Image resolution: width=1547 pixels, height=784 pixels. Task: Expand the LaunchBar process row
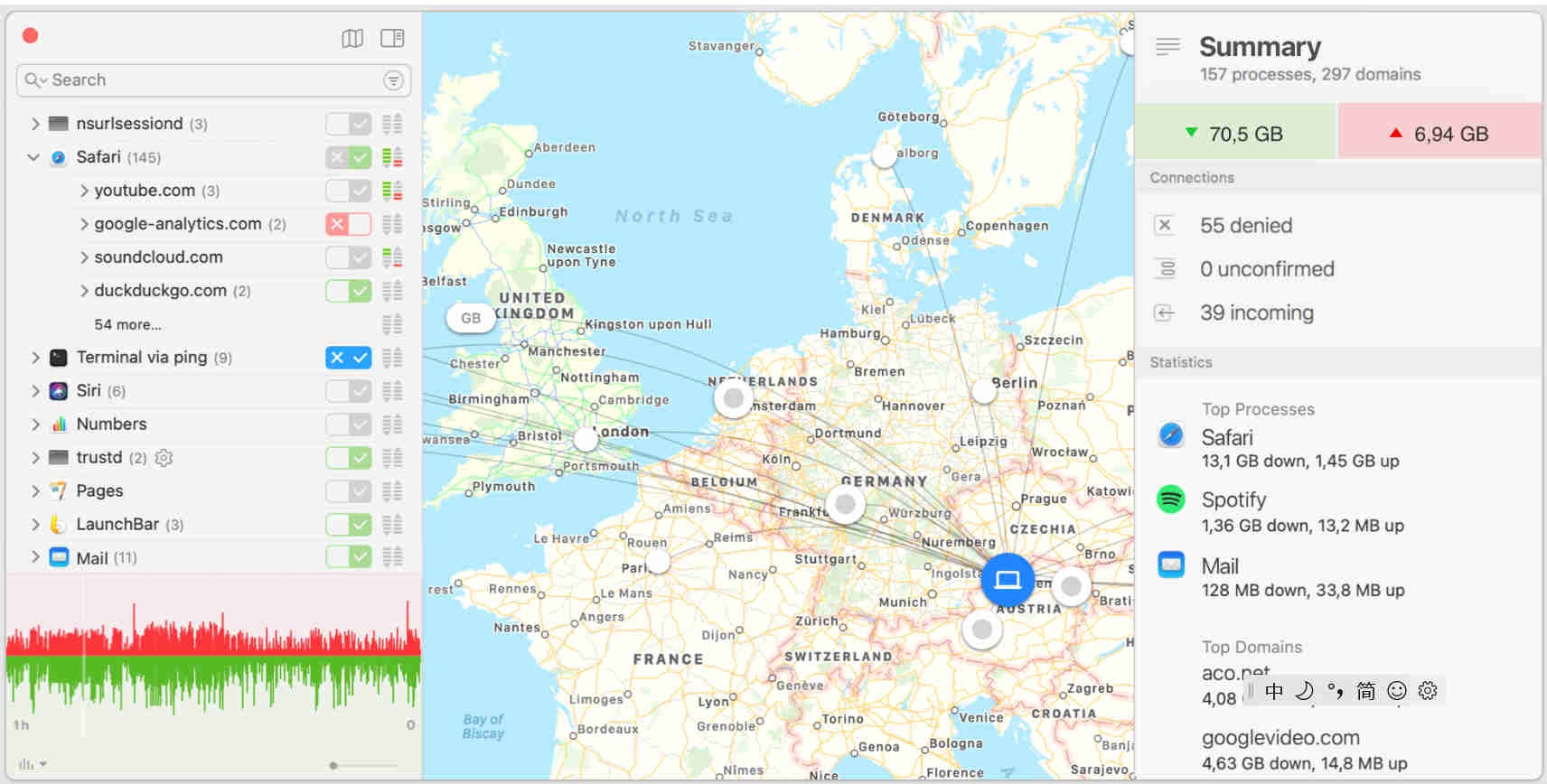[35, 525]
